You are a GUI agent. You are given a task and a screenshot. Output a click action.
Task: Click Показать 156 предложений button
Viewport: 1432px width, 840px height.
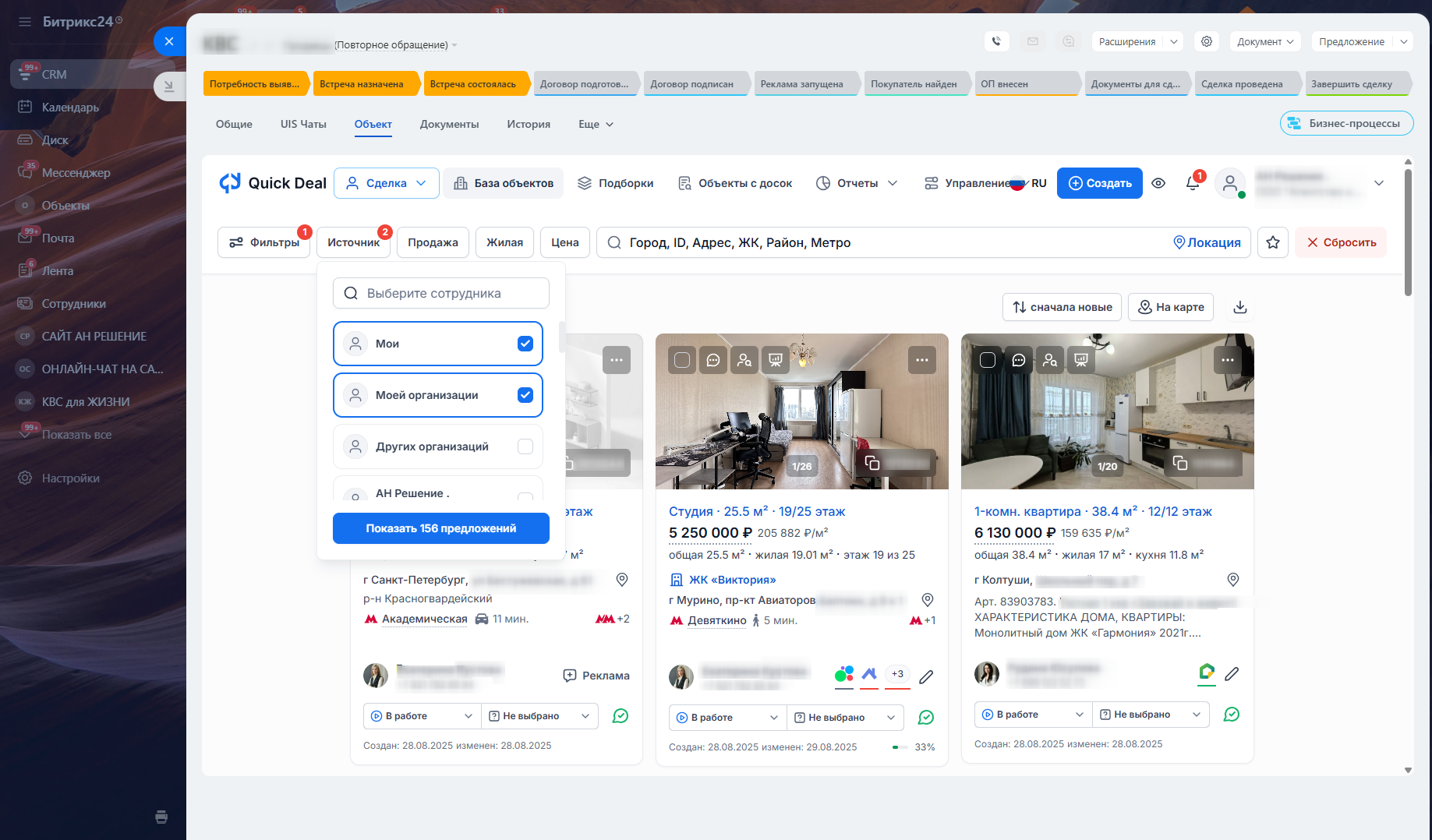pyautogui.click(x=440, y=528)
